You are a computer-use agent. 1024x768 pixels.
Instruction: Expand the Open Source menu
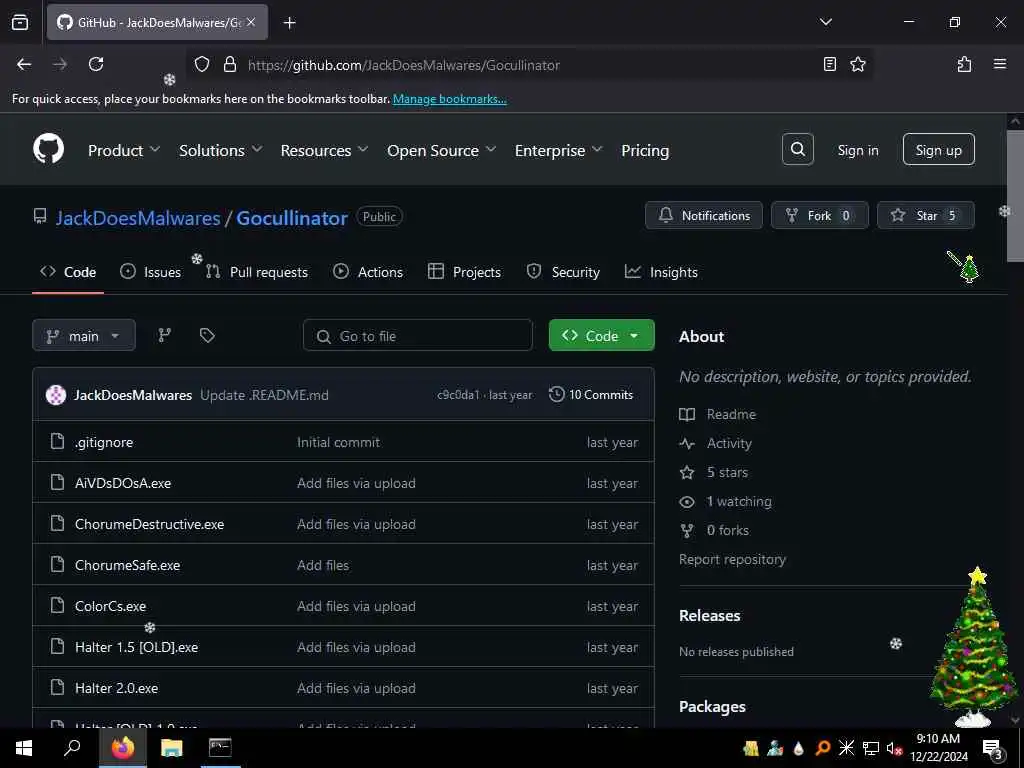point(441,150)
